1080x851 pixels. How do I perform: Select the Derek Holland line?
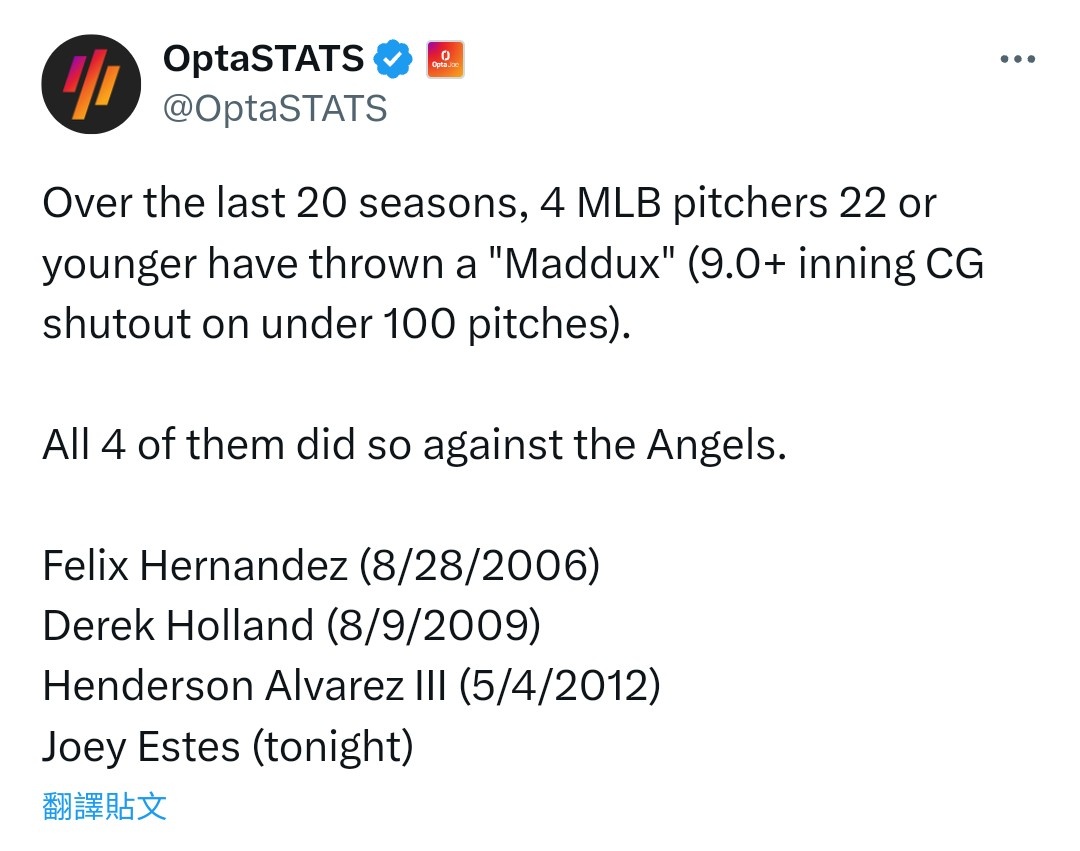pyautogui.click(x=291, y=626)
